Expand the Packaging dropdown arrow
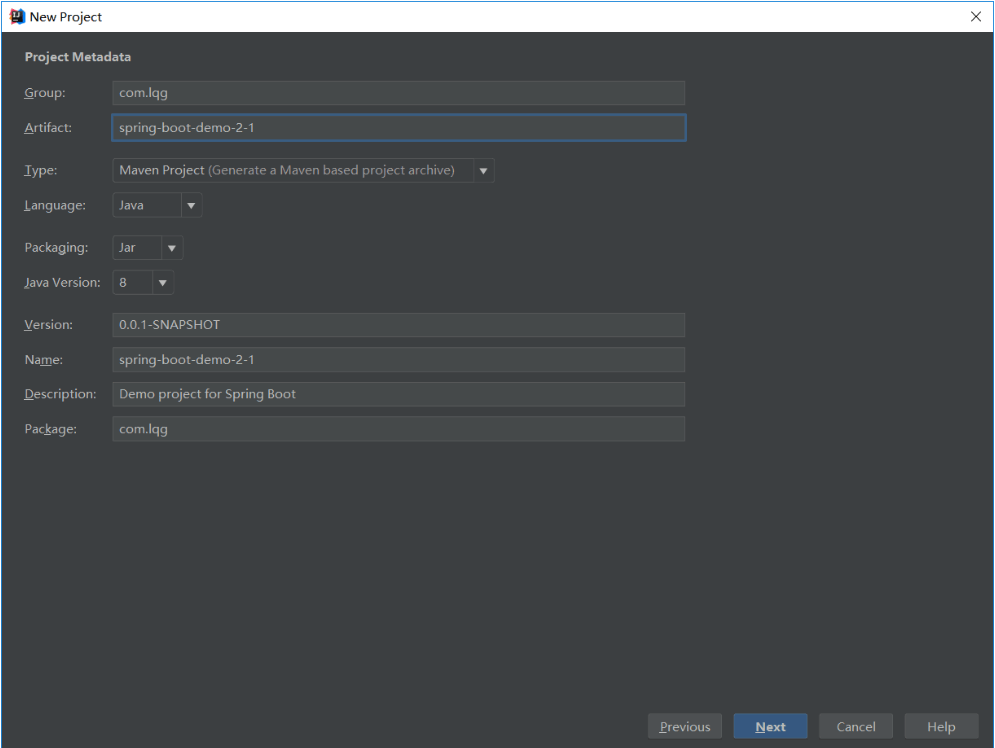 (x=171, y=248)
